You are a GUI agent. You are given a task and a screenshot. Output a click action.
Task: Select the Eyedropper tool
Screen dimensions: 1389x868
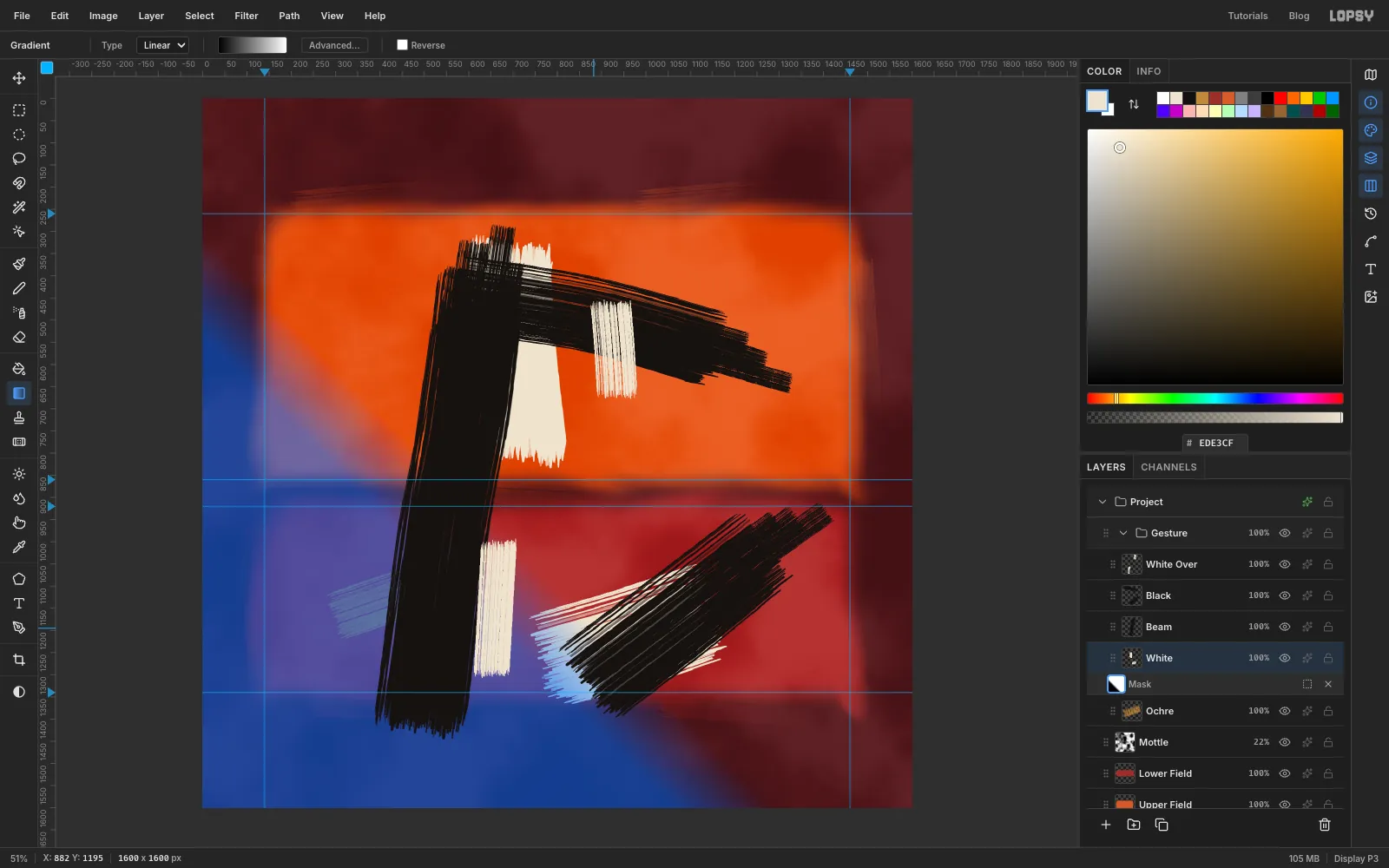(x=19, y=547)
